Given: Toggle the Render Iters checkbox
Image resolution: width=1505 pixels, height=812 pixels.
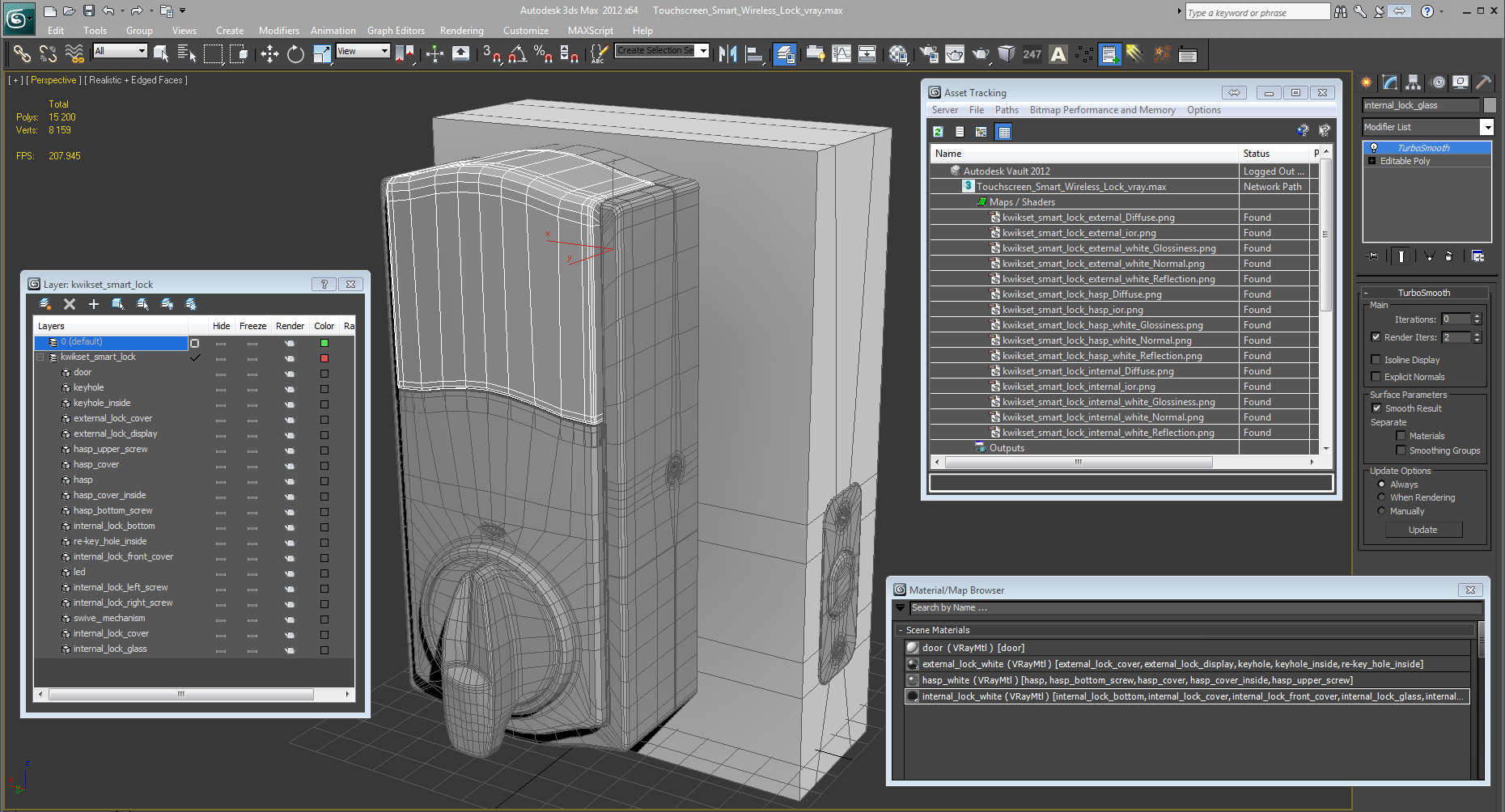Looking at the screenshot, I should coord(1376,337).
